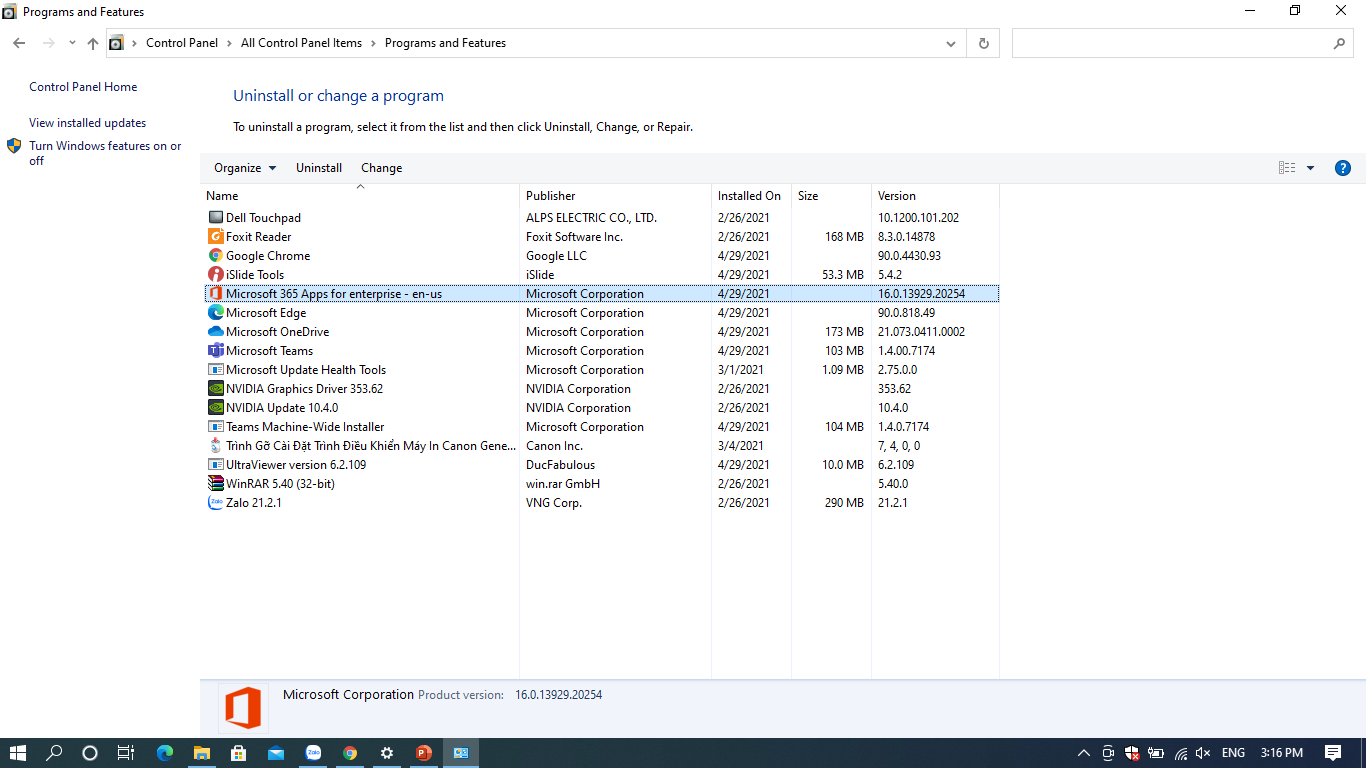
Task: Open Control Panel Home link
Action: pyautogui.click(x=83, y=87)
